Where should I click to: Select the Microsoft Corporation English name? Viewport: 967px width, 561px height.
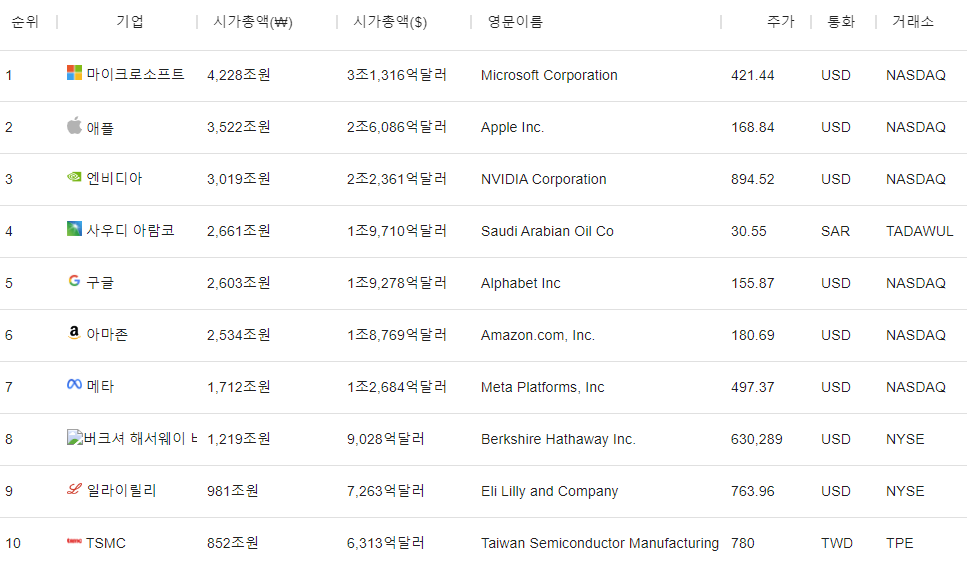click(549, 75)
